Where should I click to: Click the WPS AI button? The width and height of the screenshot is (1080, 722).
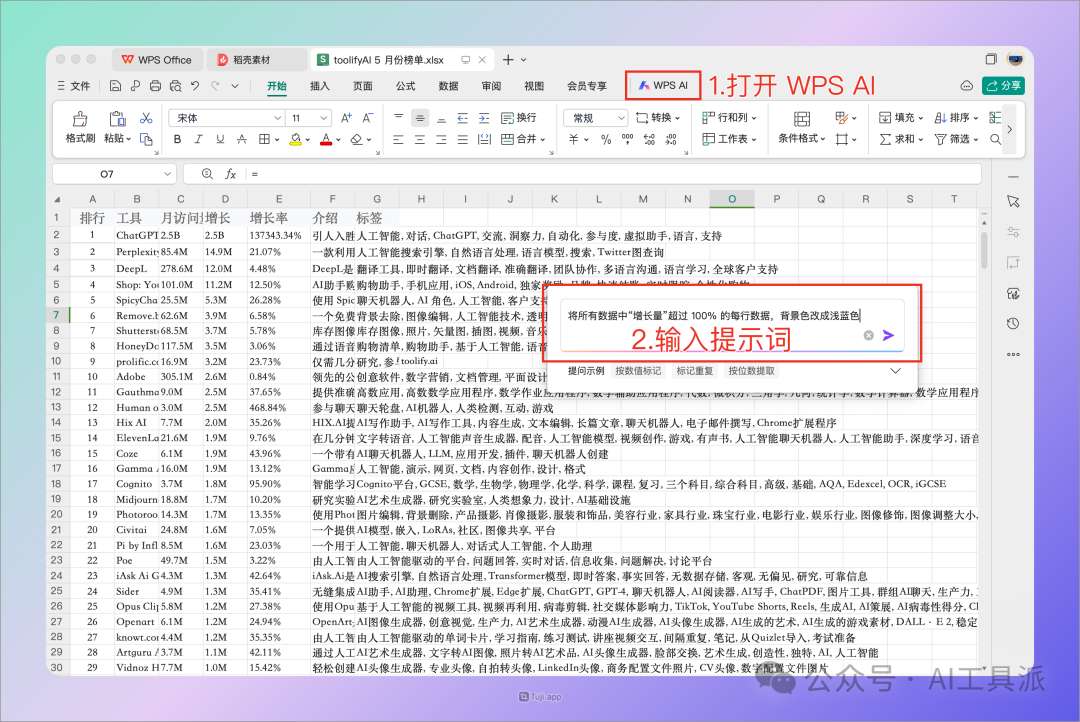663,85
